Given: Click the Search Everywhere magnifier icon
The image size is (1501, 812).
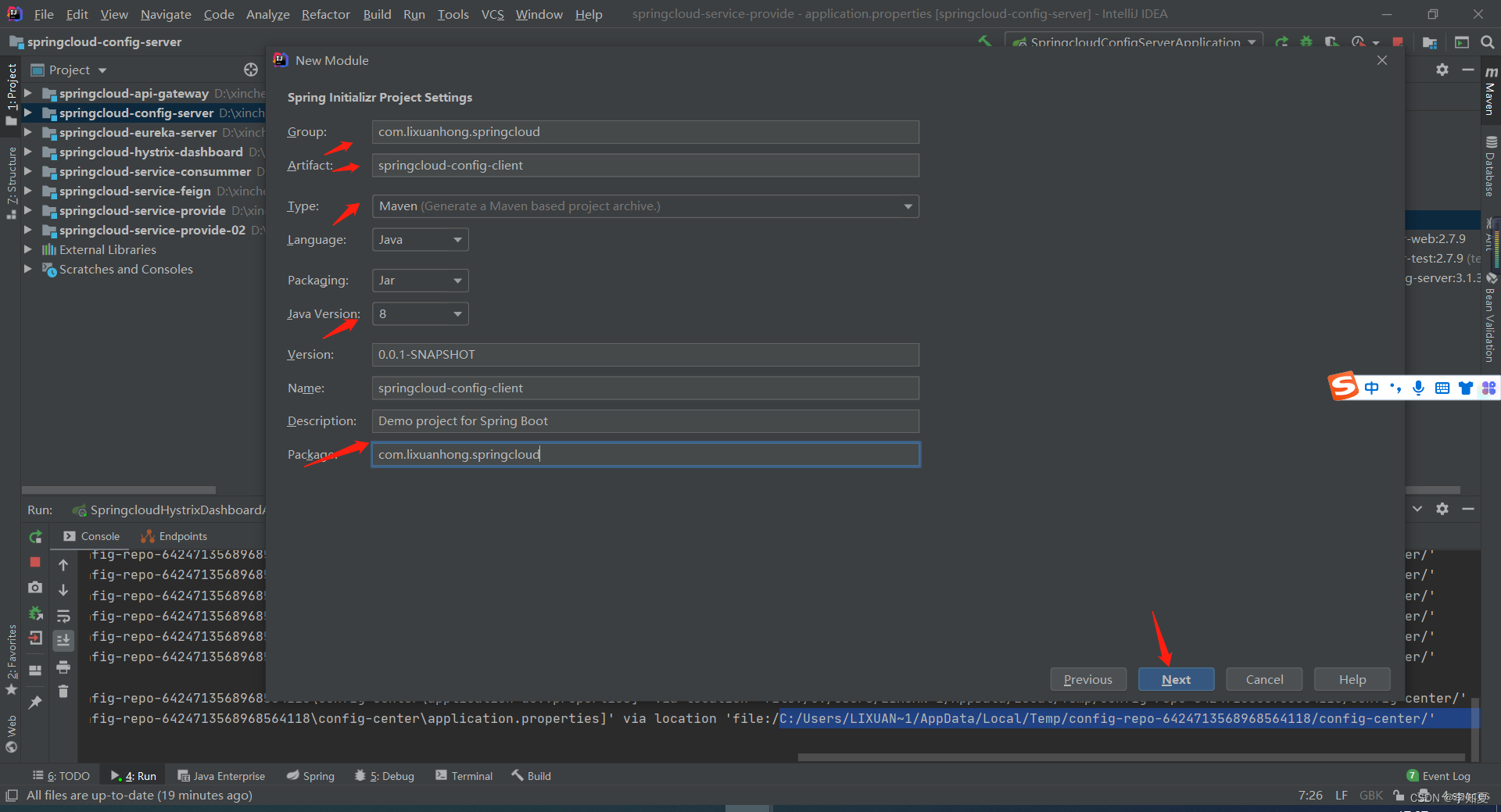Looking at the screenshot, I should coord(1488,42).
